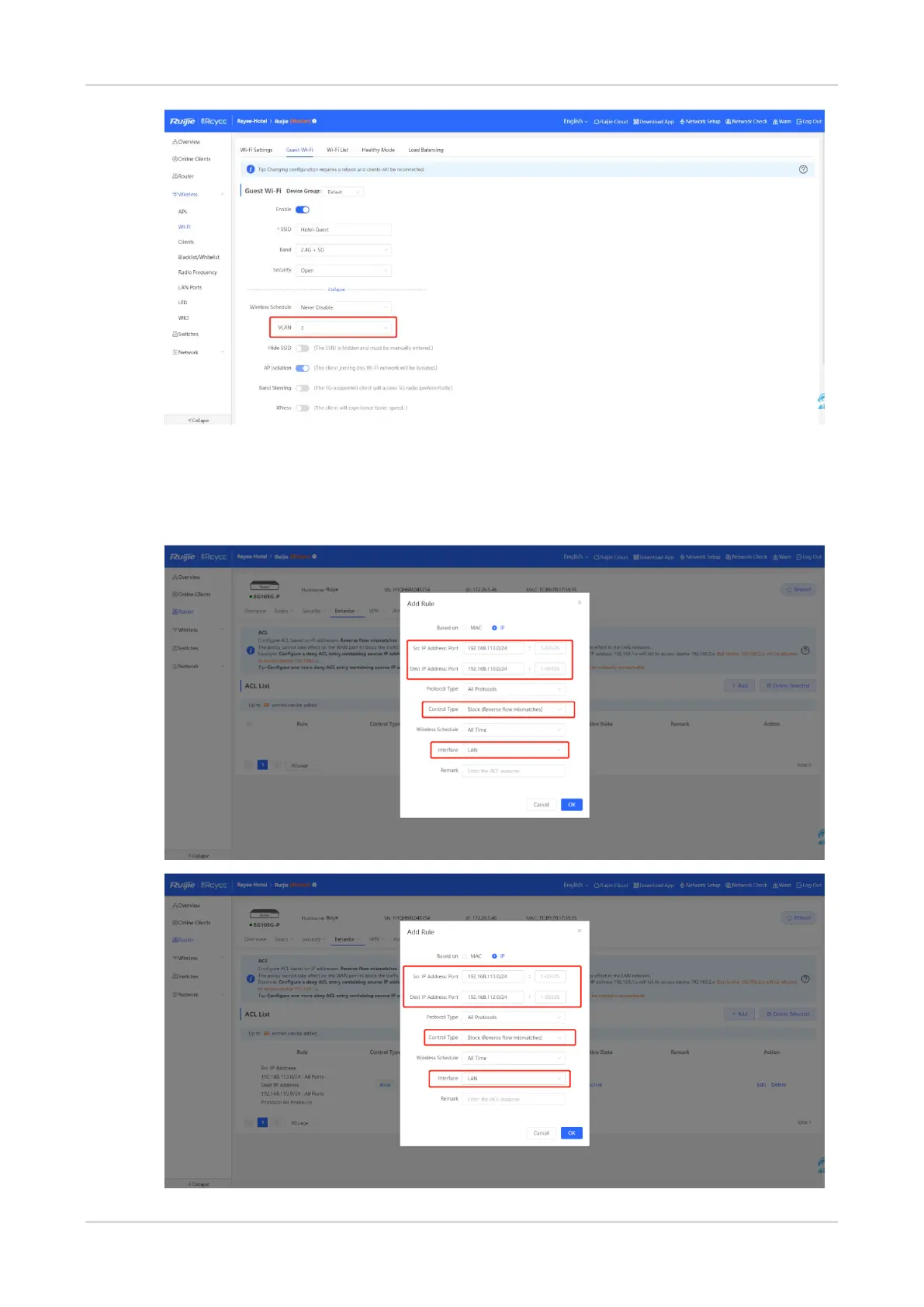
Task: Open Online Clients in Guest Wi-Fi page sidebar
Action: click(192, 159)
